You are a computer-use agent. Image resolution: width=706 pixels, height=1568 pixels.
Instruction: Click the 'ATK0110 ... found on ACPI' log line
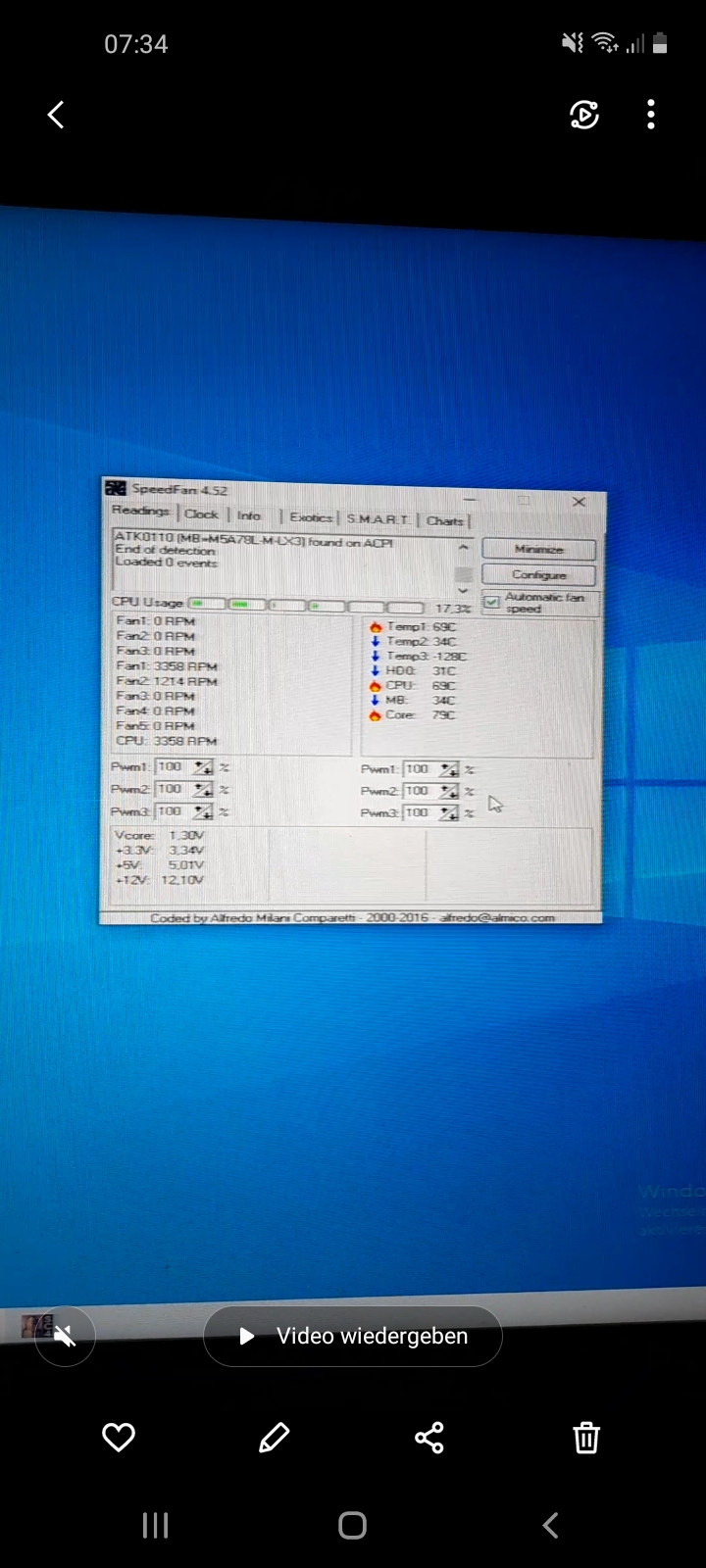254,539
